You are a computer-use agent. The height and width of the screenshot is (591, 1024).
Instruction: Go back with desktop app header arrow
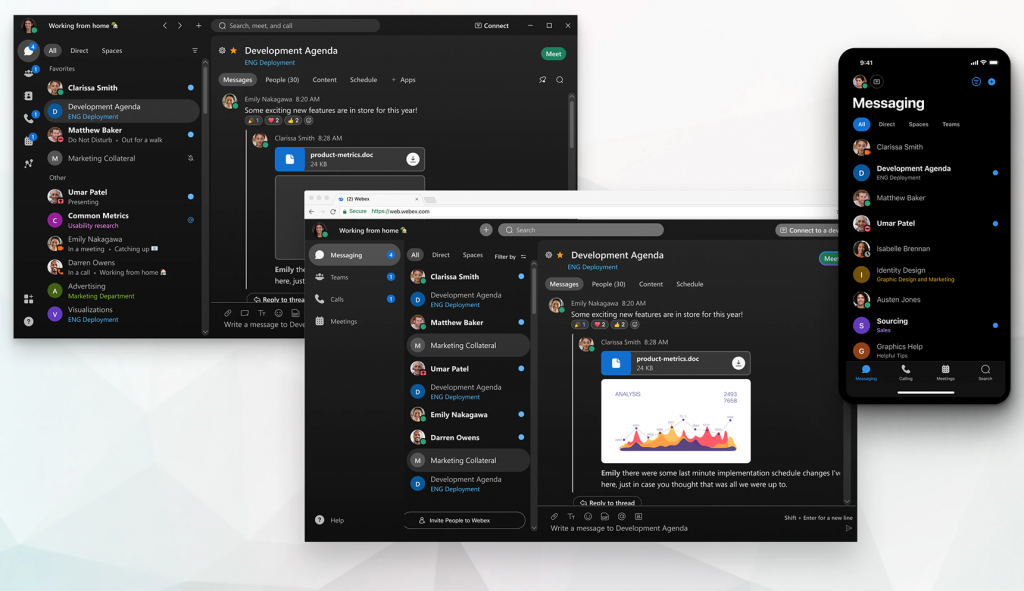point(165,25)
